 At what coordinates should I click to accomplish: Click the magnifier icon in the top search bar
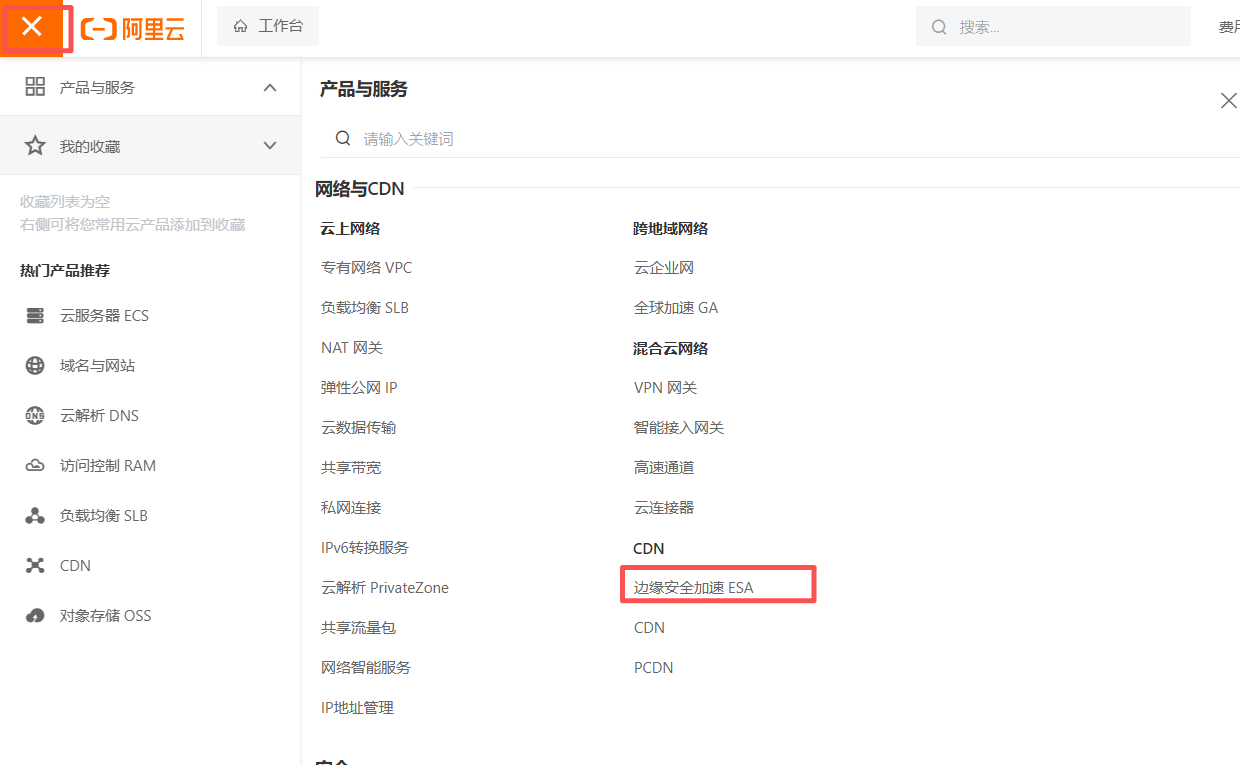939,27
